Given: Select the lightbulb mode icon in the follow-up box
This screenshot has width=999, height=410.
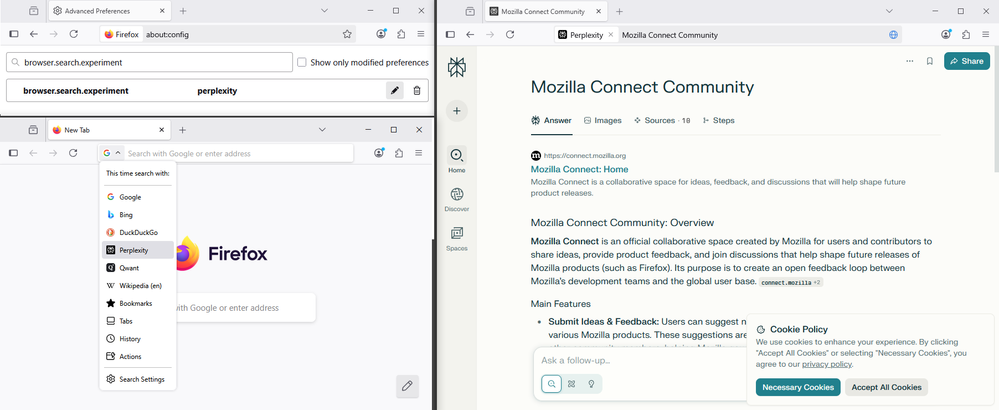Looking at the screenshot, I should pos(591,383).
